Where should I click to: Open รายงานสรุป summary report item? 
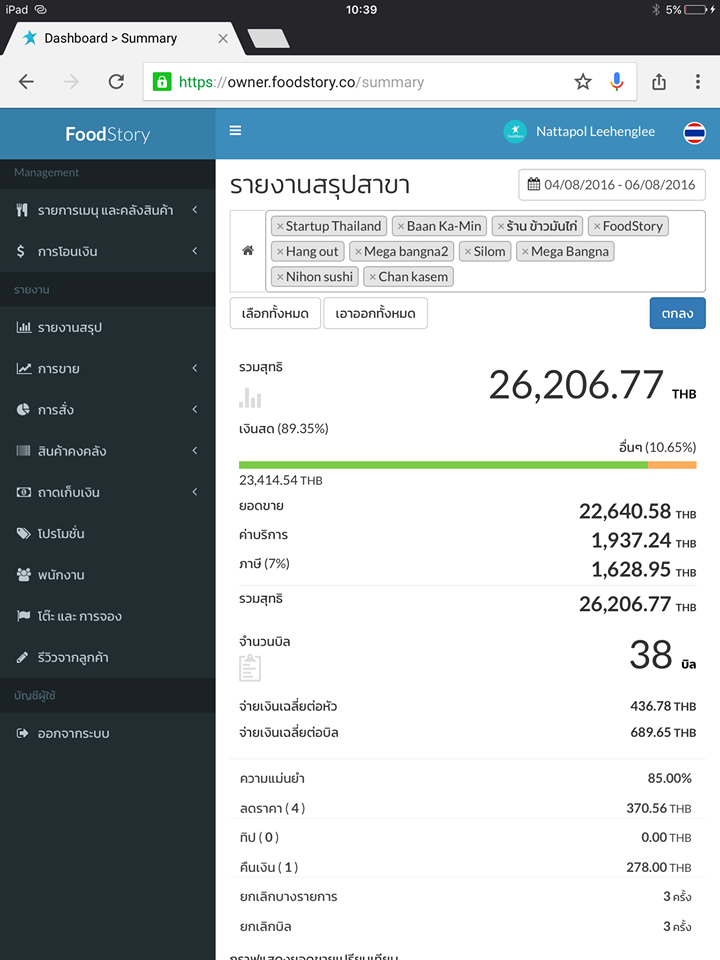(107, 328)
